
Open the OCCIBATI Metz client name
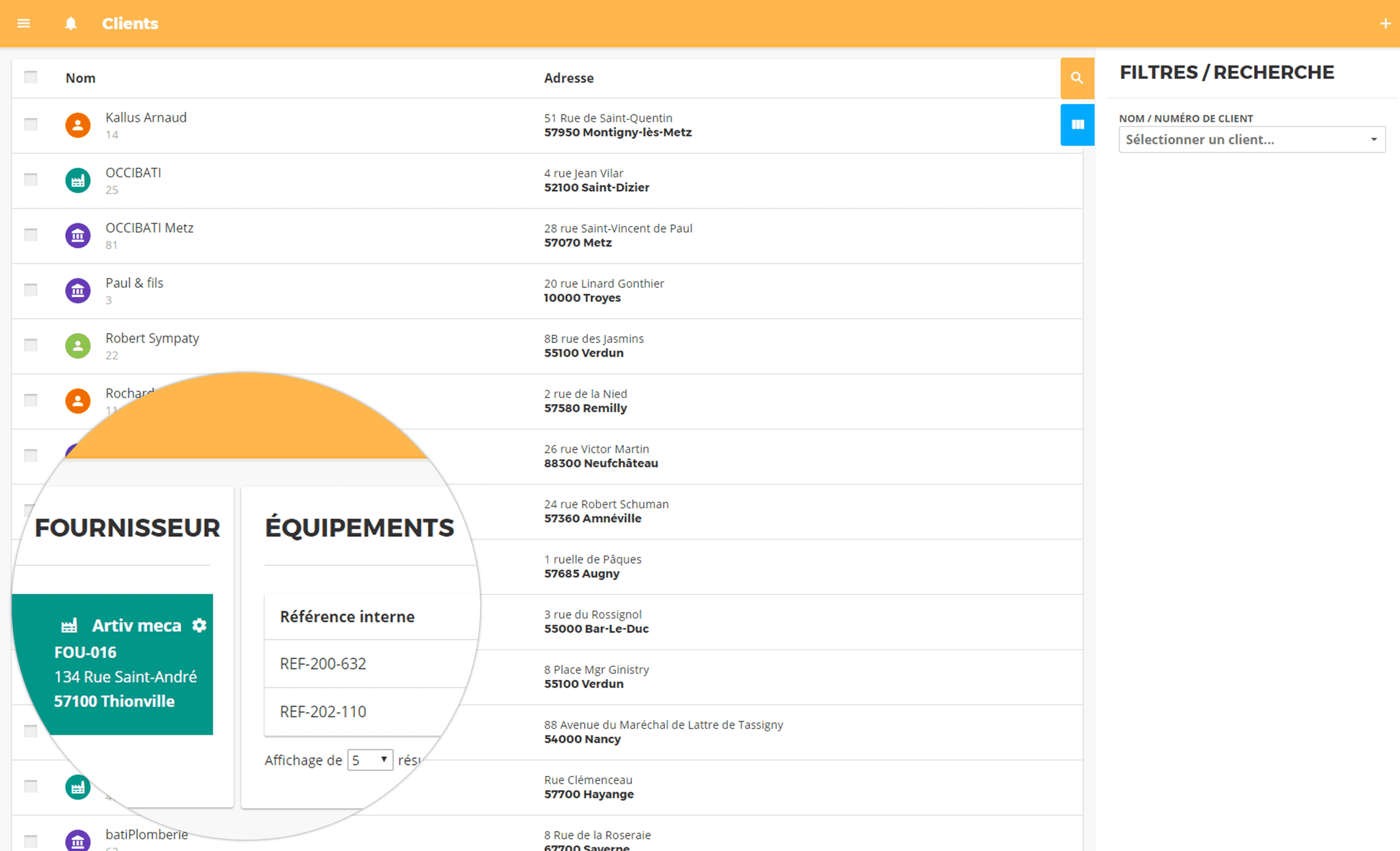pyautogui.click(x=150, y=228)
